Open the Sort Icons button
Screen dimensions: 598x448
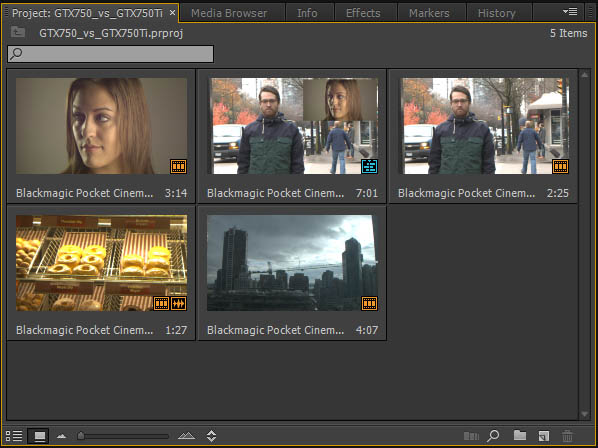click(x=211, y=436)
